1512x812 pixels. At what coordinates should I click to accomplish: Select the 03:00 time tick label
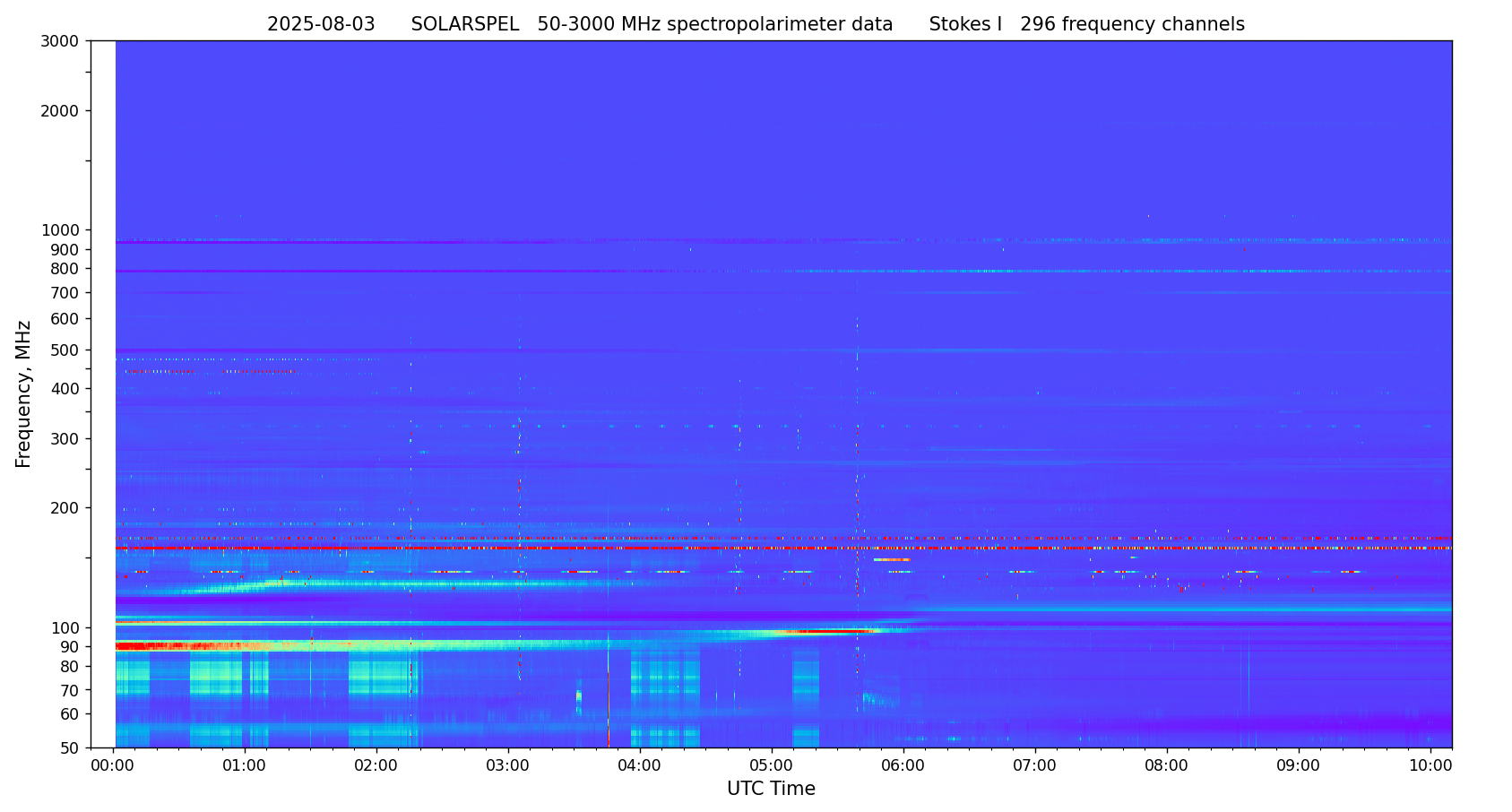click(508, 766)
